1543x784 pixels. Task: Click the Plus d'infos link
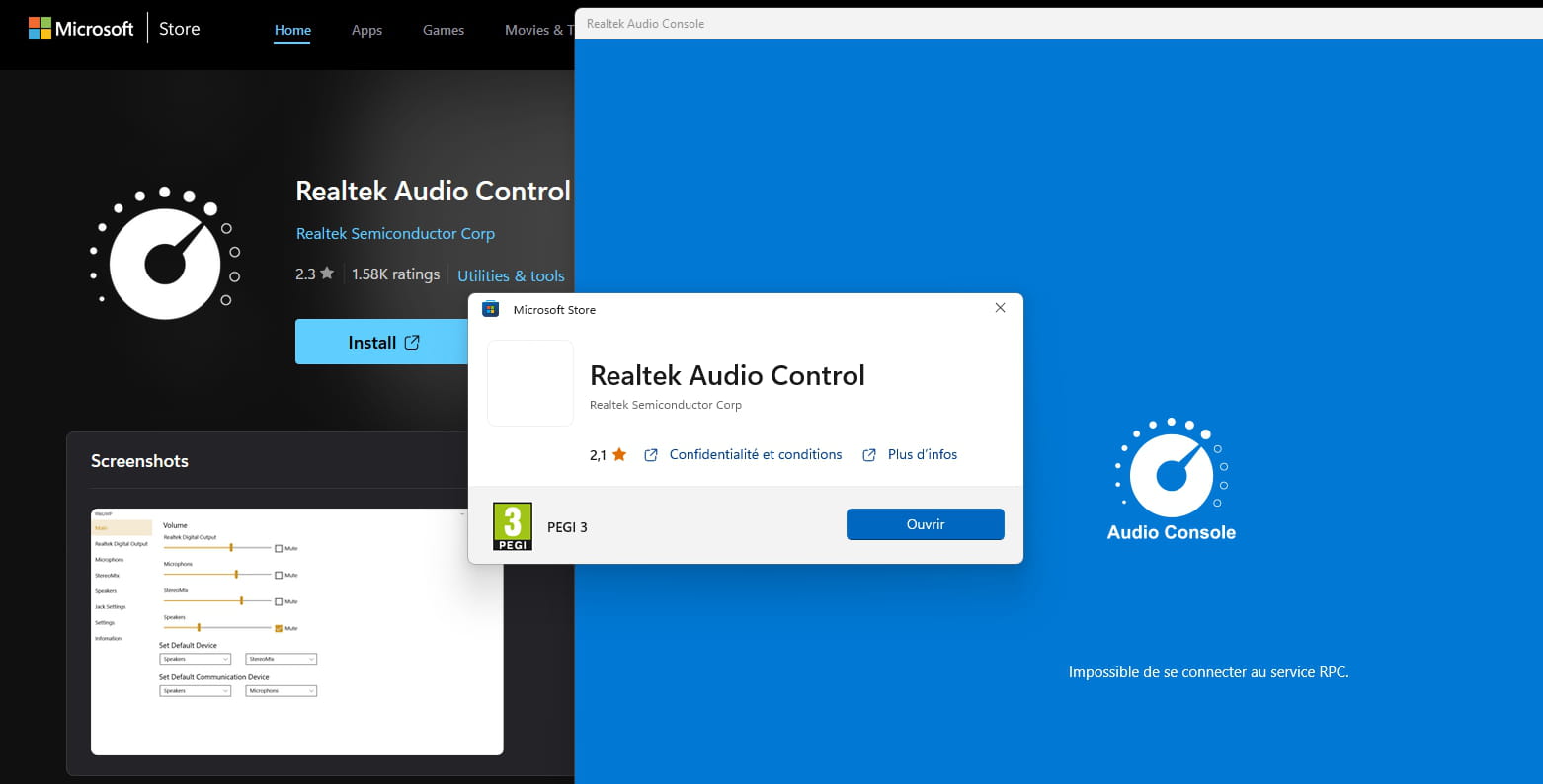[923, 454]
